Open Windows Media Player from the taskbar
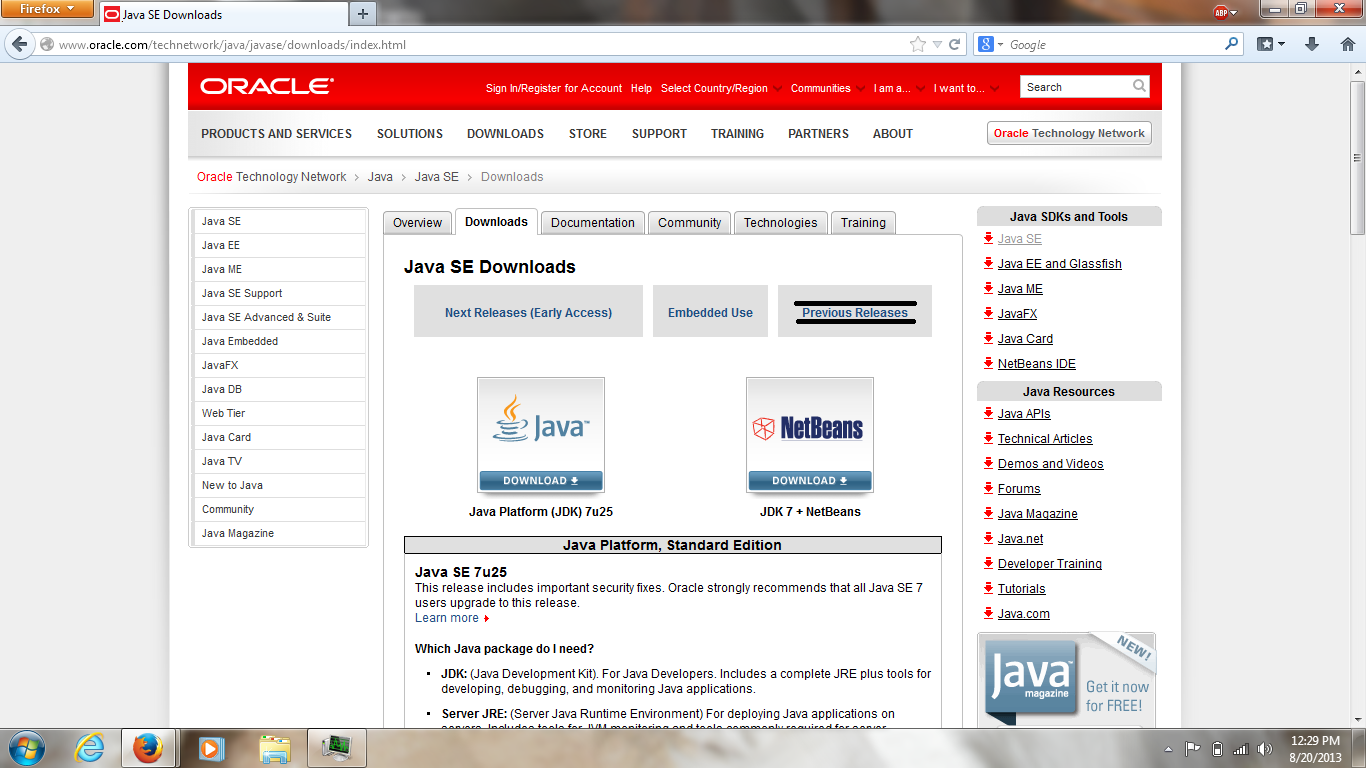This screenshot has height=768, width=1366. [x=209, y=748]
